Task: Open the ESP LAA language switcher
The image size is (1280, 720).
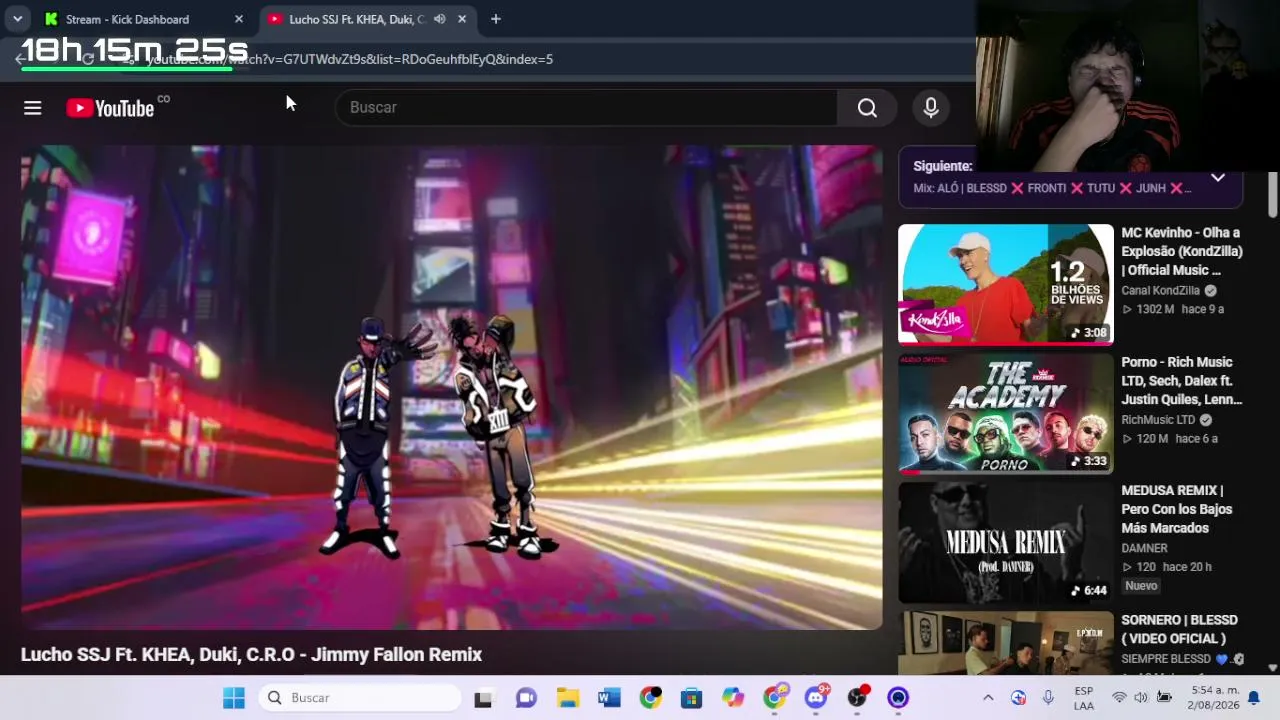Action: coord(1084,698)
